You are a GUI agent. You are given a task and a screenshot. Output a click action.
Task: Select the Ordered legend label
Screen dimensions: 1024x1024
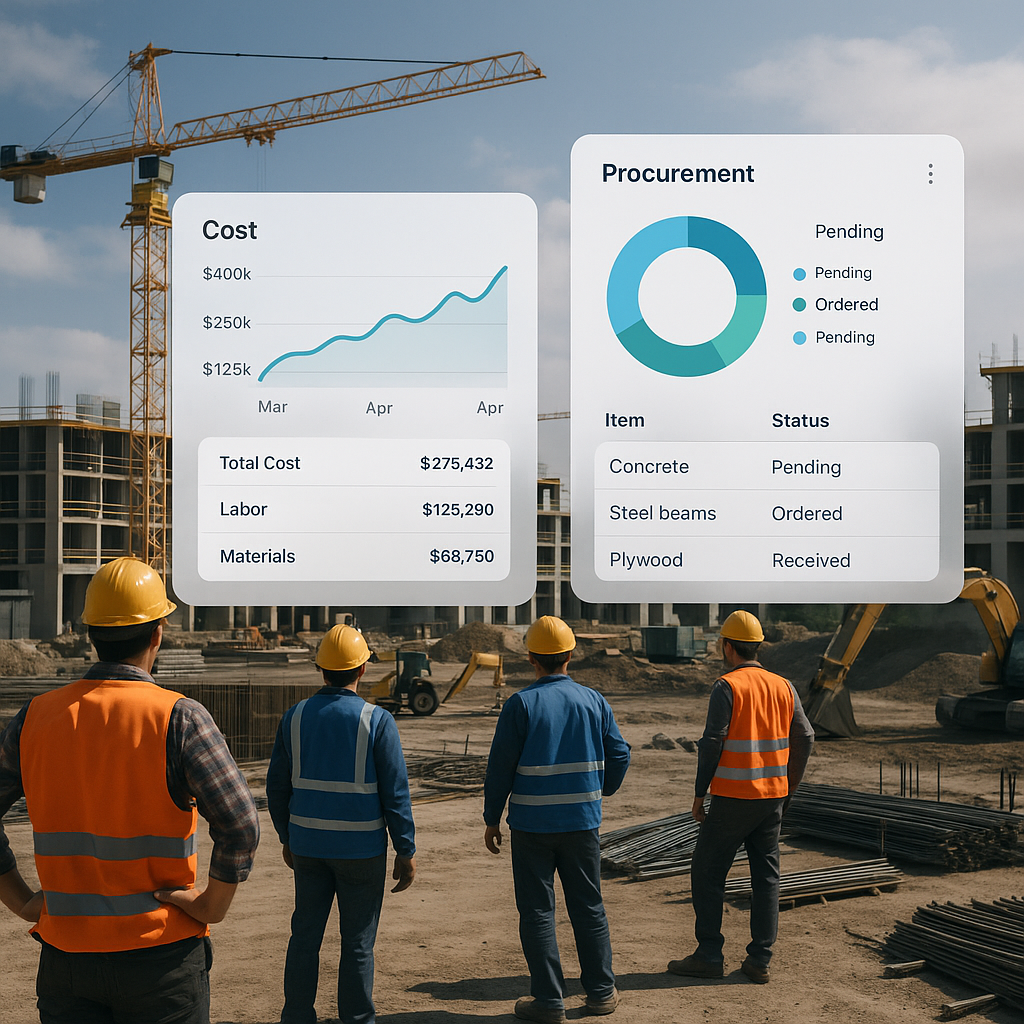[x=846, y=304]
